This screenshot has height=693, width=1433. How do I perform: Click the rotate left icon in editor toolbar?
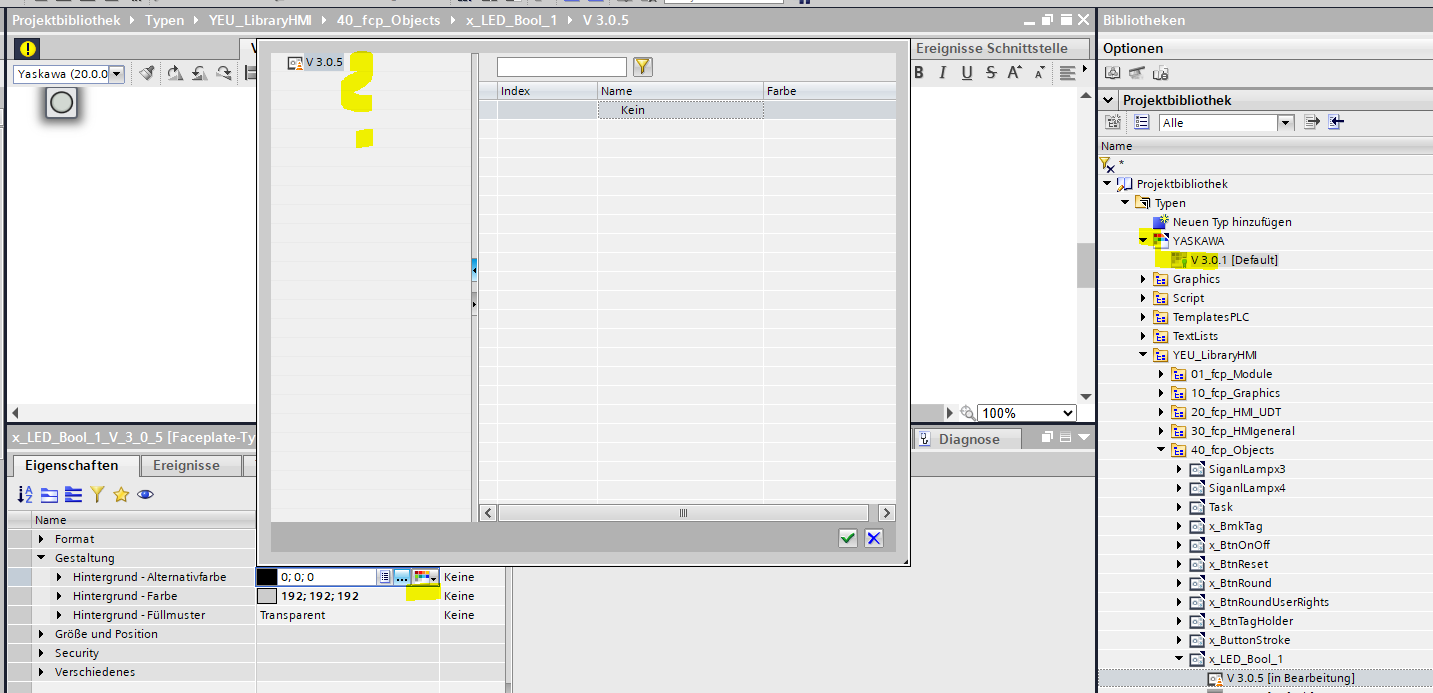[199, 73]
